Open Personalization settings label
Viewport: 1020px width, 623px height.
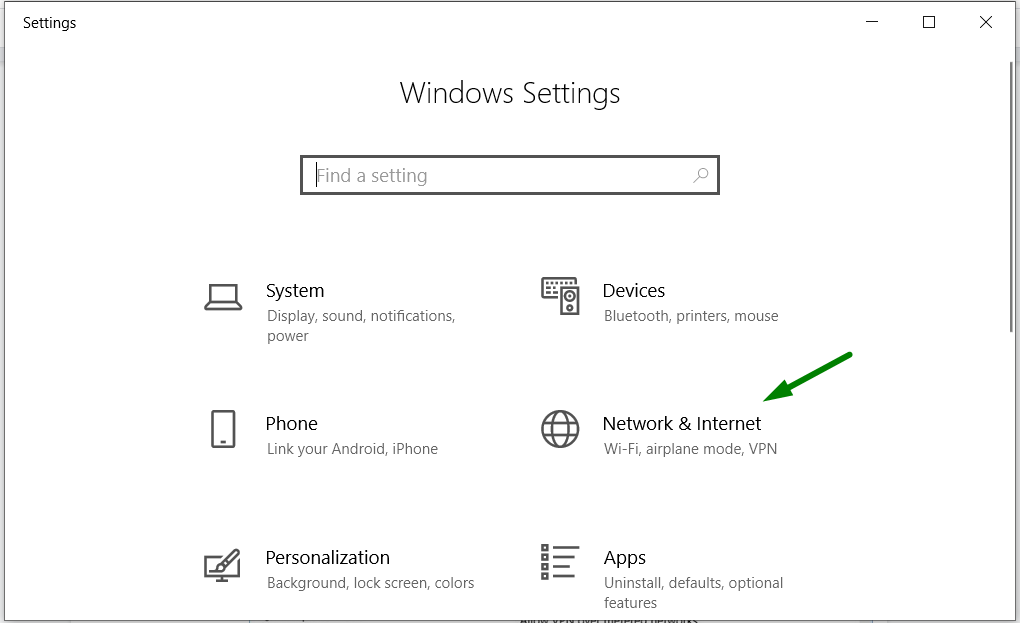[x=328, y=557]
